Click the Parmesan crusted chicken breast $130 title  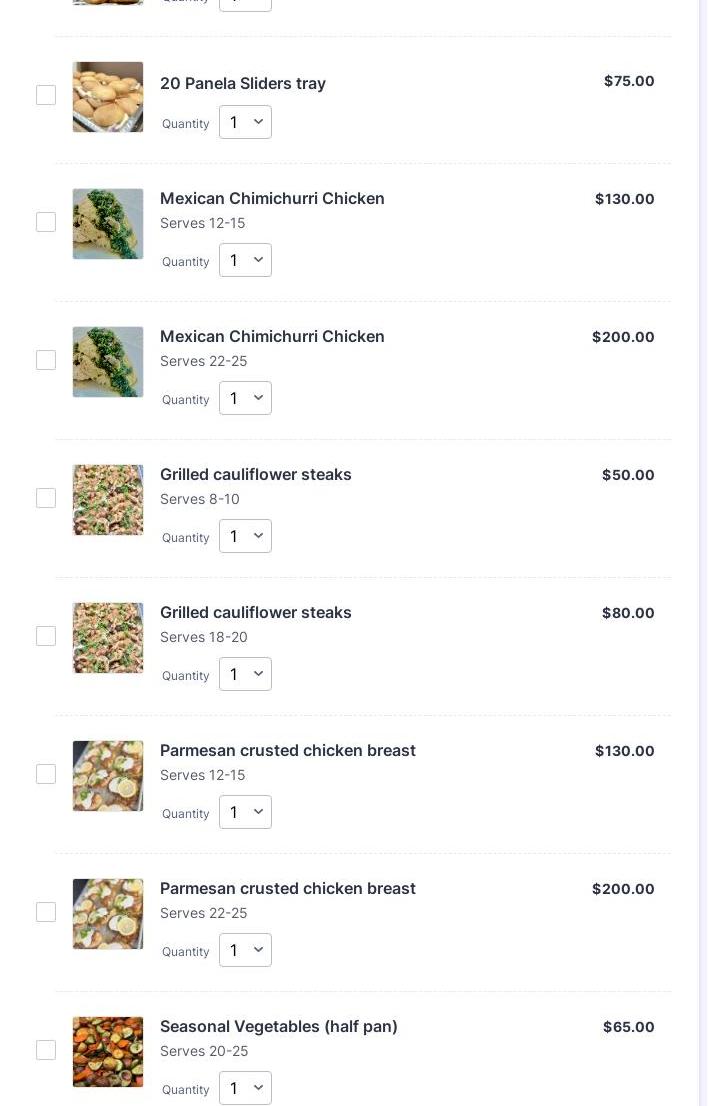tap(288, 750)
